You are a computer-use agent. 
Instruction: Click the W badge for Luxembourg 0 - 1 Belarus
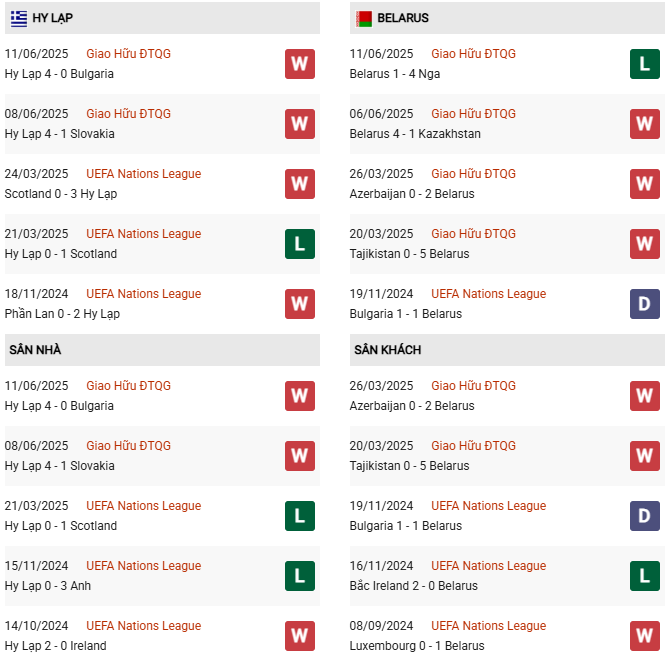click(644, 636)
